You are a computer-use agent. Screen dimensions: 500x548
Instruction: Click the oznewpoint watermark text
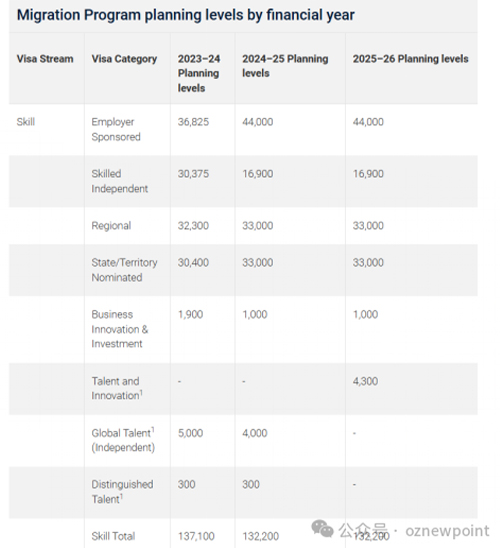tap(447, 531)
